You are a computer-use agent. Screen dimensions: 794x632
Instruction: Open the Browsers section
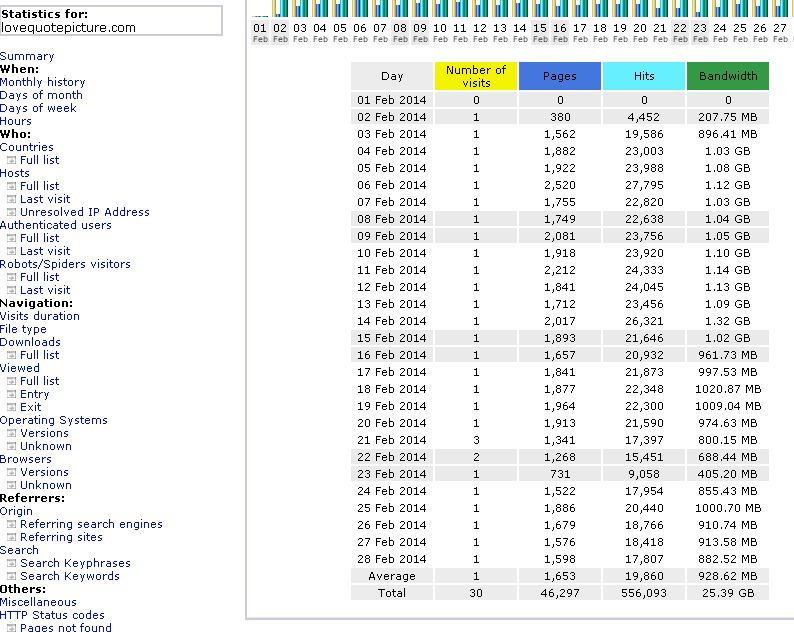[26, 459]
